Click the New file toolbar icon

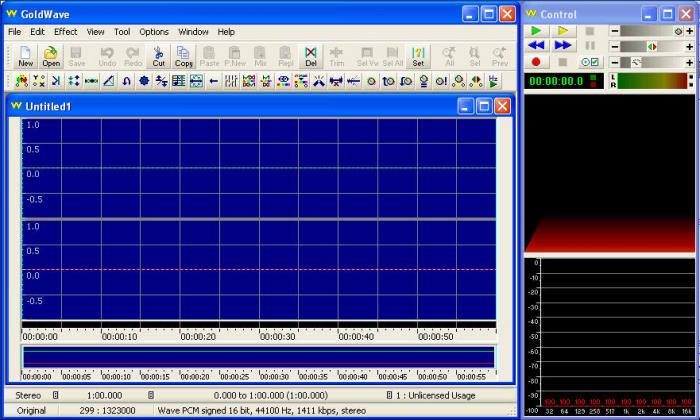(x=25, y=56)
